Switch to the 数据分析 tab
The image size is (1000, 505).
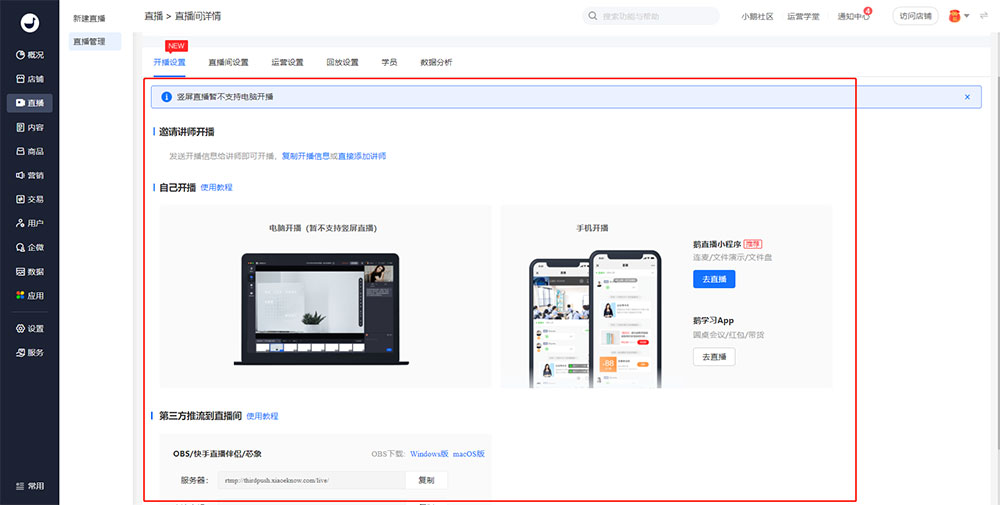(435, 62)
